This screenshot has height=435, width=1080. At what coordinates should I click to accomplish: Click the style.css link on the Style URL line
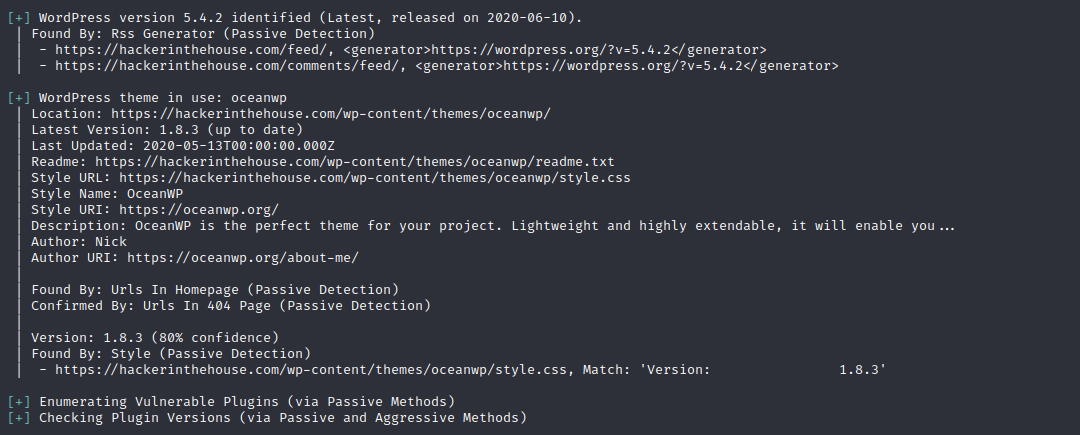[374, 178]
